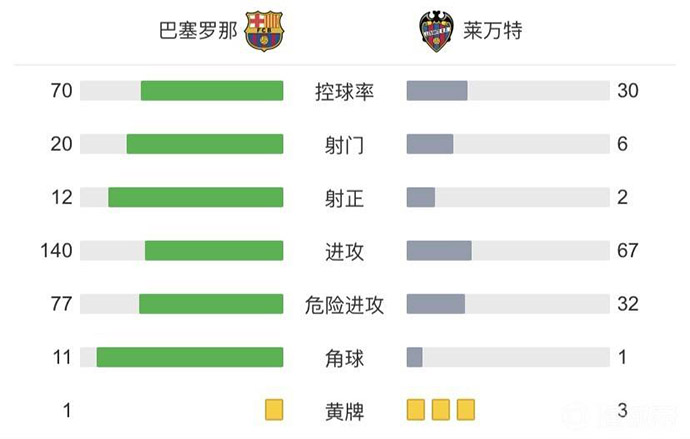Click Barcelona's green possession bar showing 70
The height and width of the screenshot is (439, 690).
(212, 91)
